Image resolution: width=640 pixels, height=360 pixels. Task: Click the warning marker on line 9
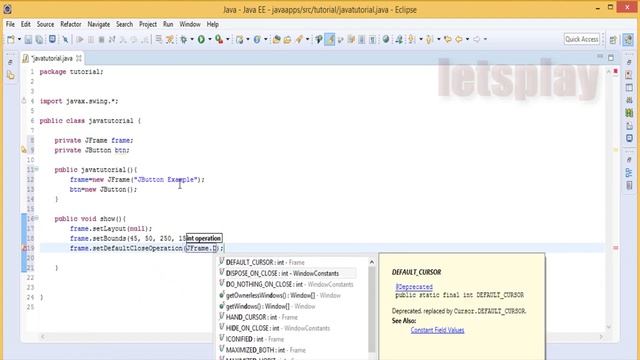[24, 150]
